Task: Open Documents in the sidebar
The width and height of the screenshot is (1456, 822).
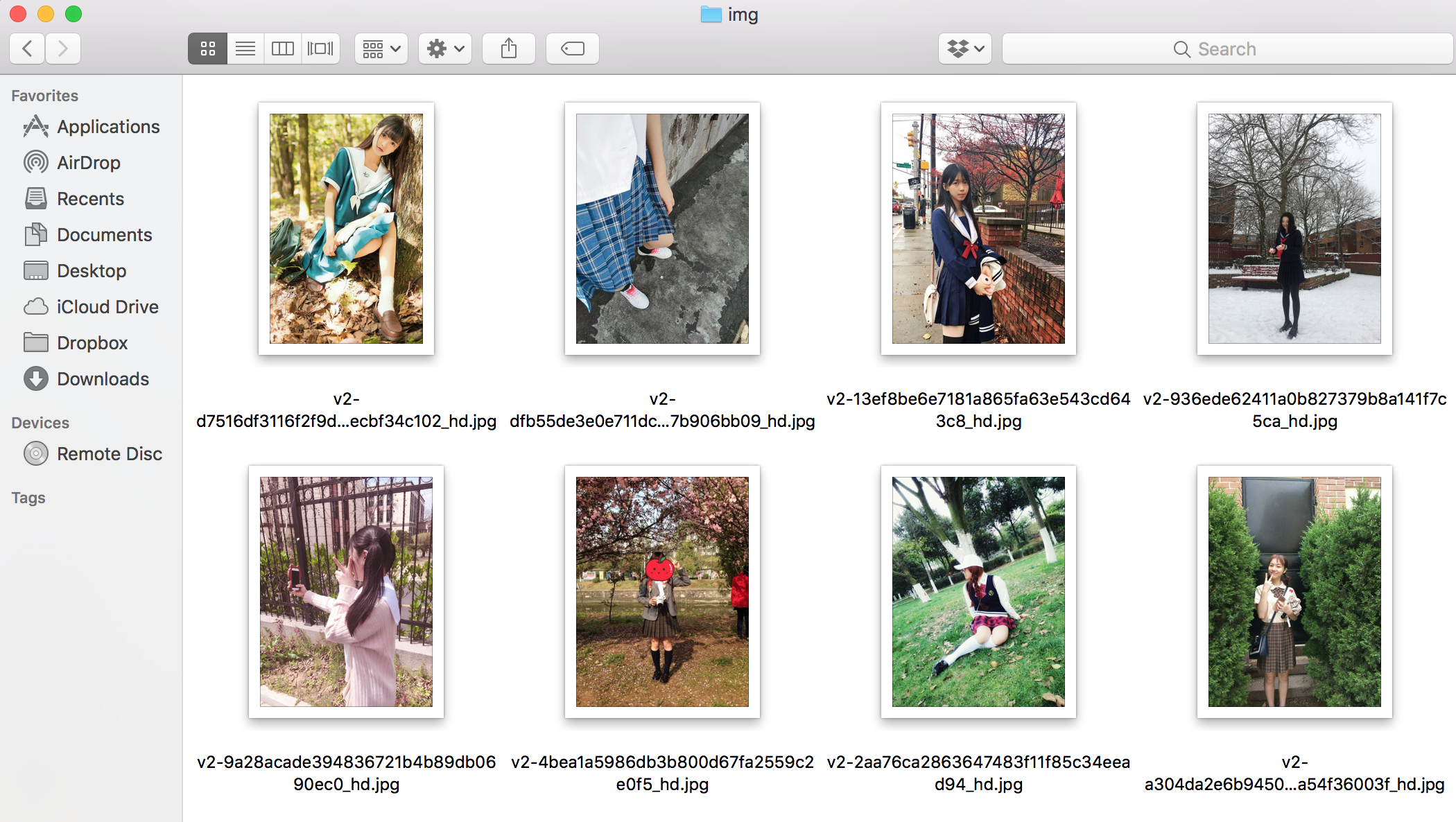Action: coord(104,235)
